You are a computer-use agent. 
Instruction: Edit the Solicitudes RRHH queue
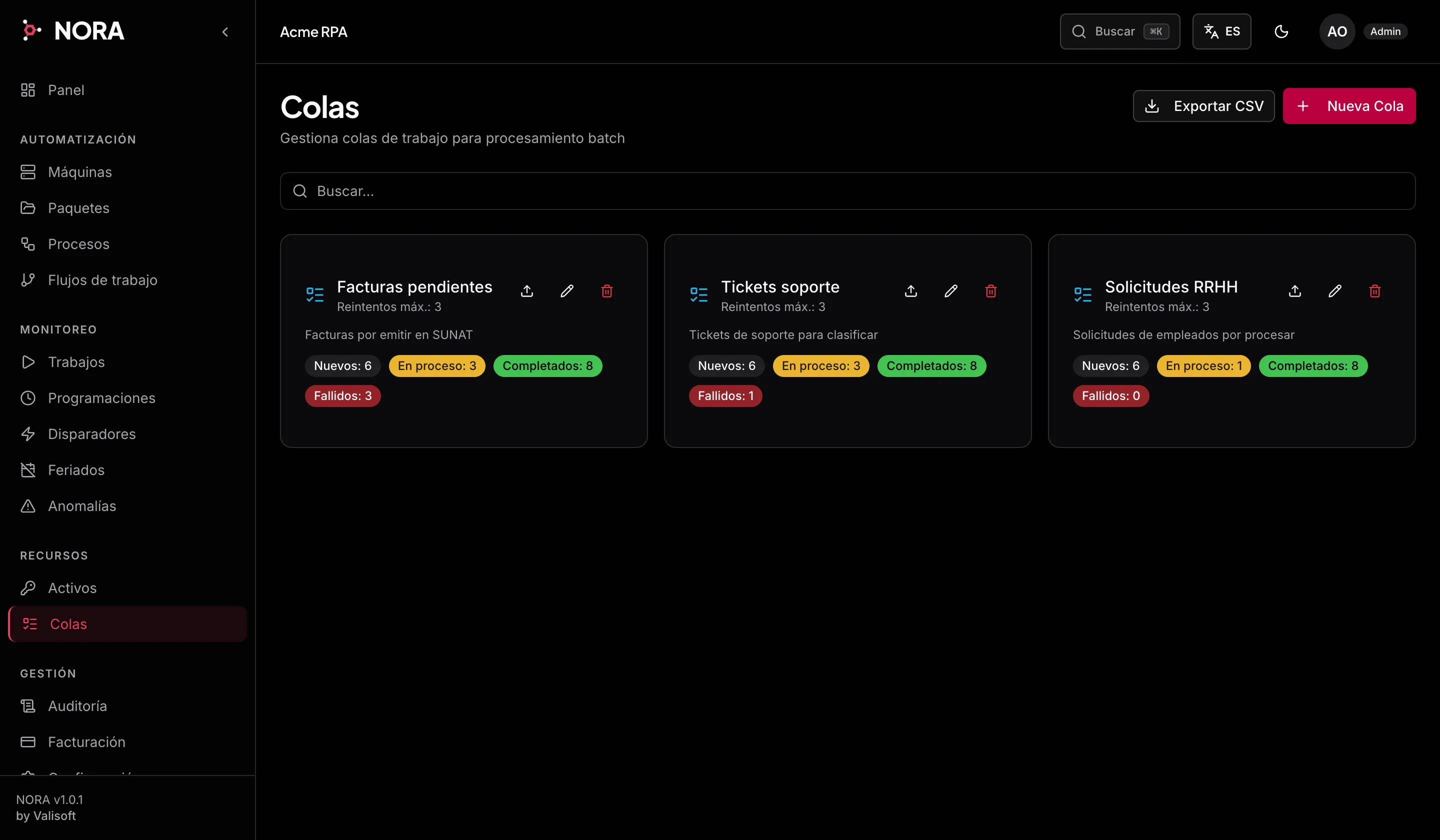pyautogui.click(x=1335, y=291)
